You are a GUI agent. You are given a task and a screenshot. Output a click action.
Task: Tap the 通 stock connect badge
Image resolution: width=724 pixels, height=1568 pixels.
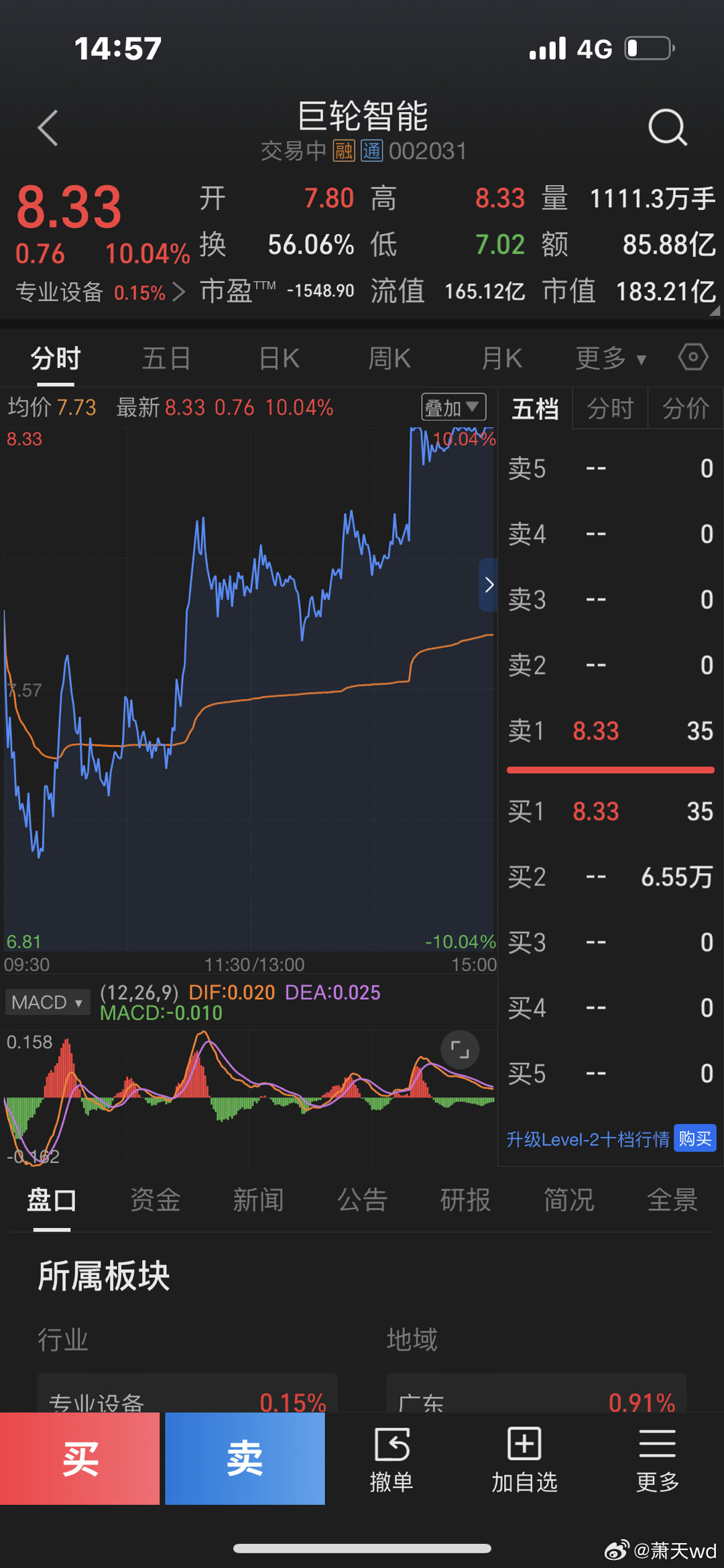click(x=371, y=151)
